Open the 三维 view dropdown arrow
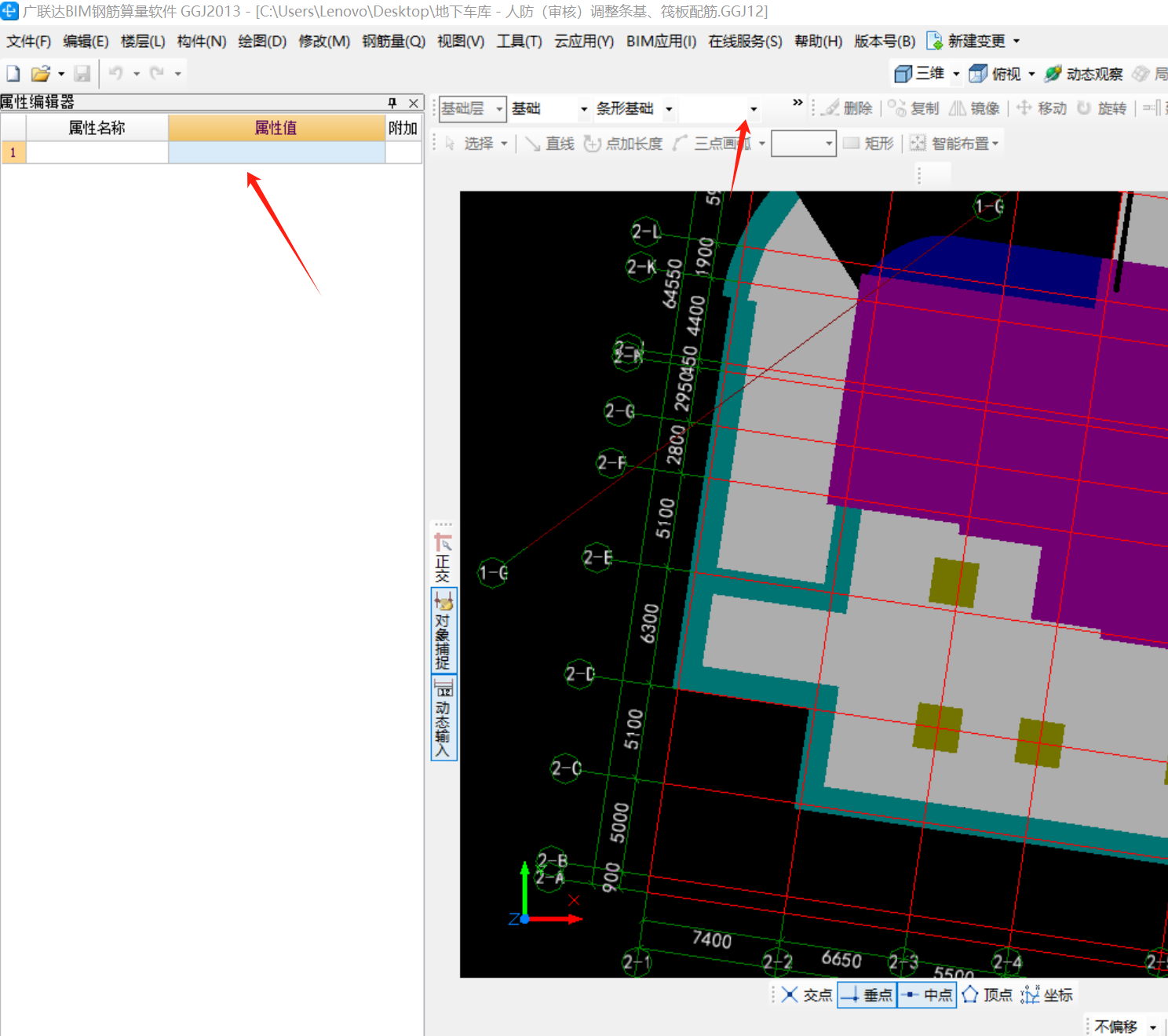 [x=956, y=74]
